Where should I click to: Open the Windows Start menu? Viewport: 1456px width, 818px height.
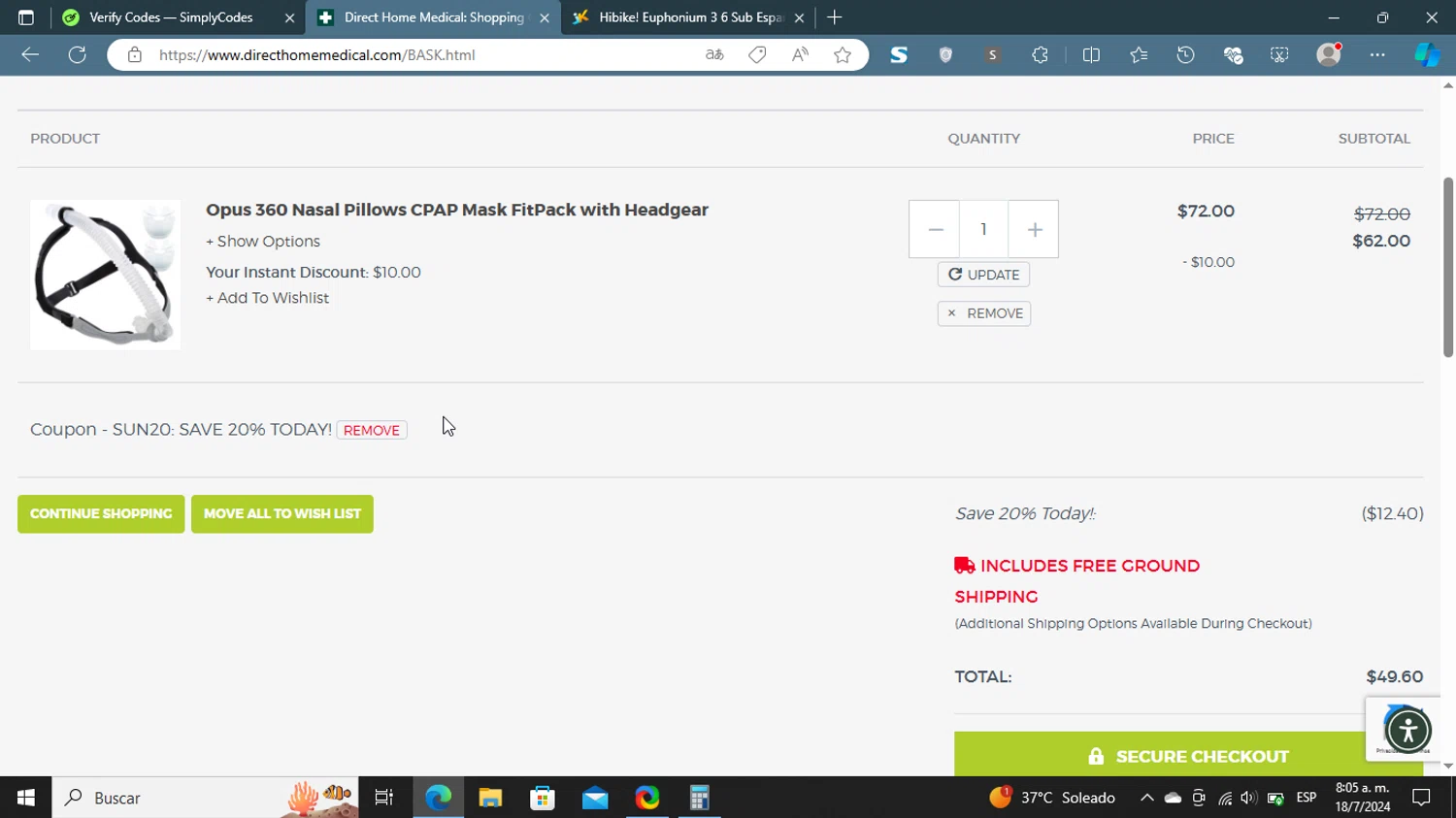[x=26, y=798]
